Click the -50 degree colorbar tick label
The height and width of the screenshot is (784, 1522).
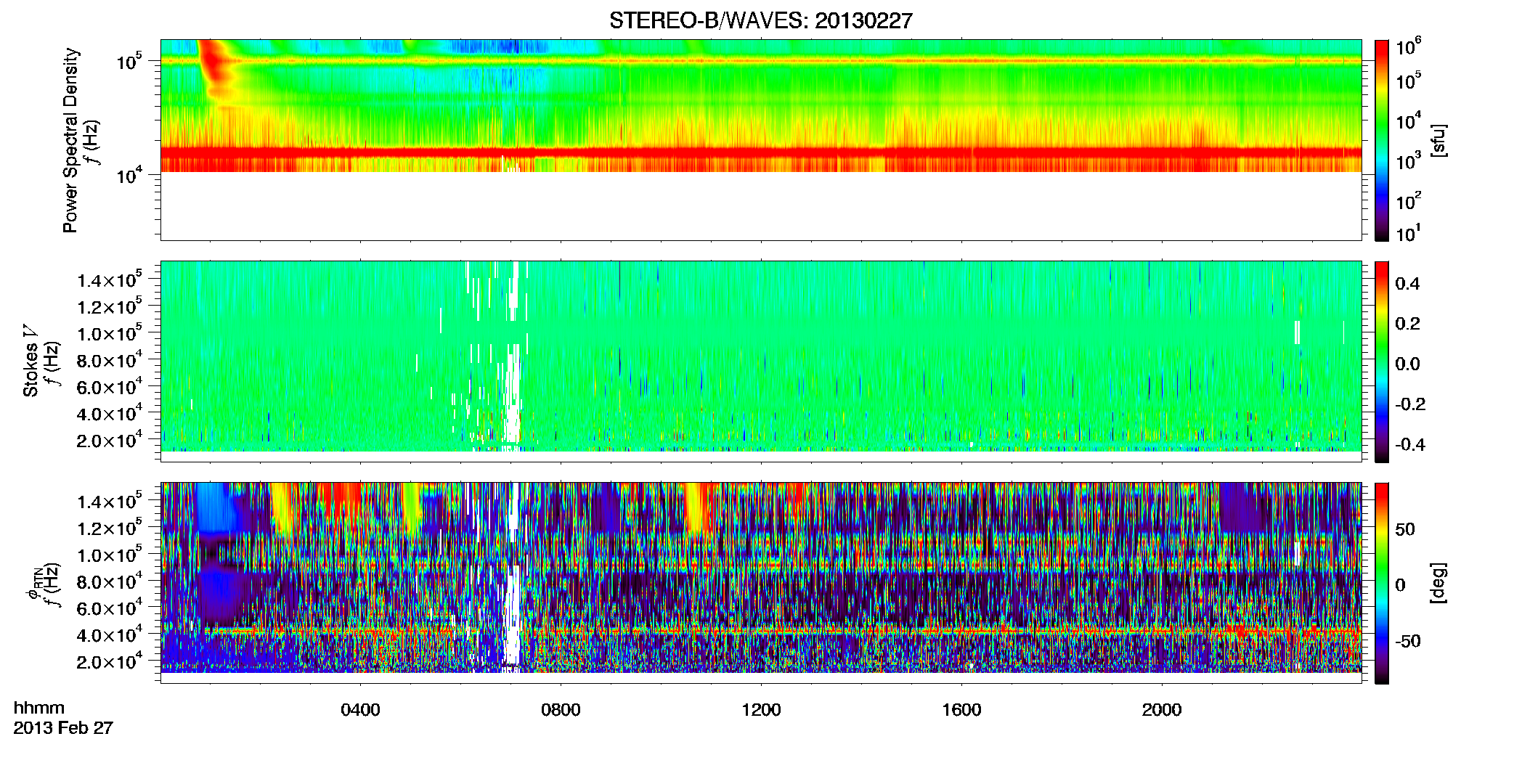pos(1408,641)
